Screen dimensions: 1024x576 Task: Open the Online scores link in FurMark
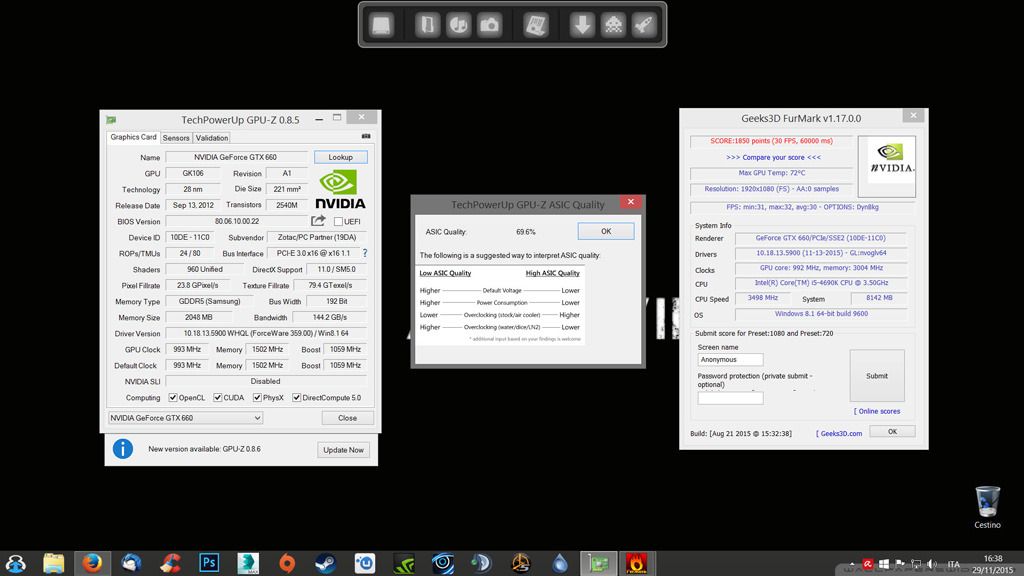[x=879, y=411]
